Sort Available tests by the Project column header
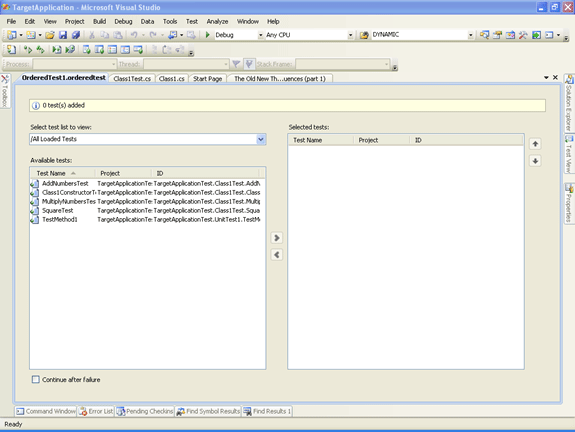 click(124, 173)
